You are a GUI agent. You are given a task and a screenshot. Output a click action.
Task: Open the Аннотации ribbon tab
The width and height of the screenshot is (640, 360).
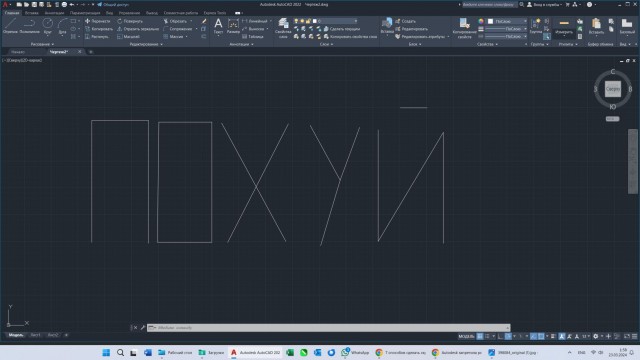[x=54, y=13]
